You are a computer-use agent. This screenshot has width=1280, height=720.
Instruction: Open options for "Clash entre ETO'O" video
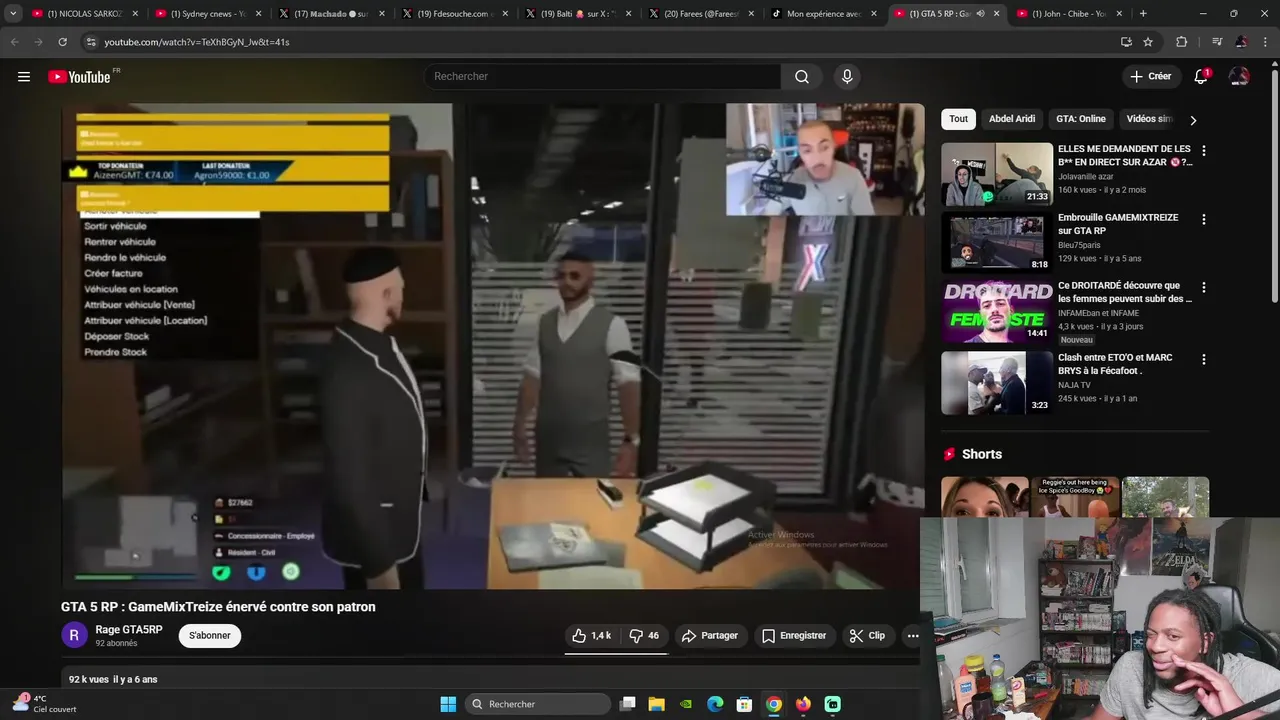click(1203, 359)
